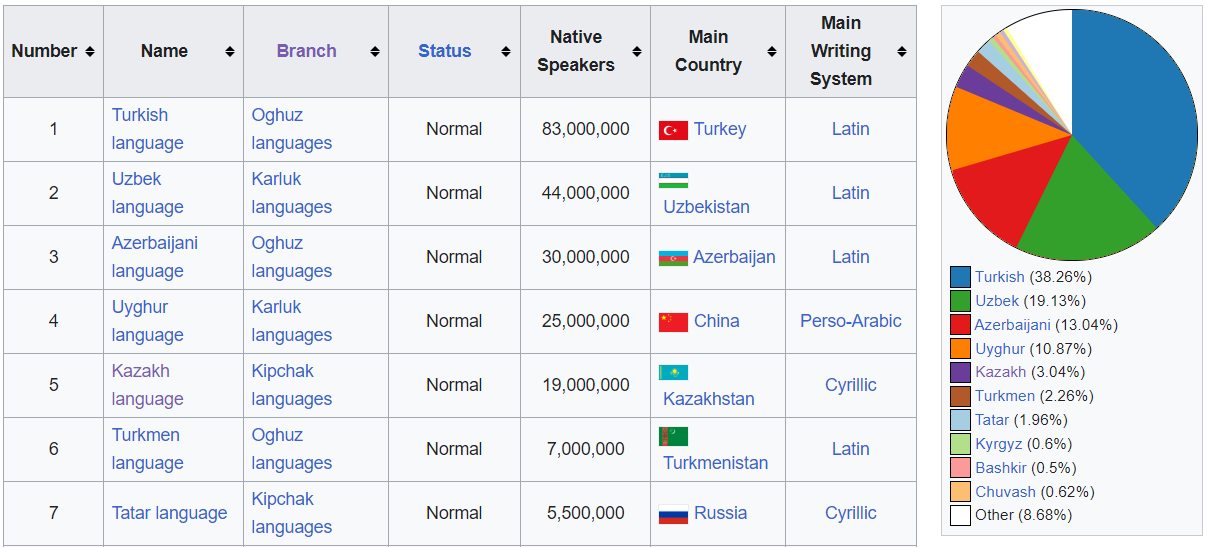The image size is (1229, 547).
Task: Sort table by Number column arrows
Action: coord(90,51)
